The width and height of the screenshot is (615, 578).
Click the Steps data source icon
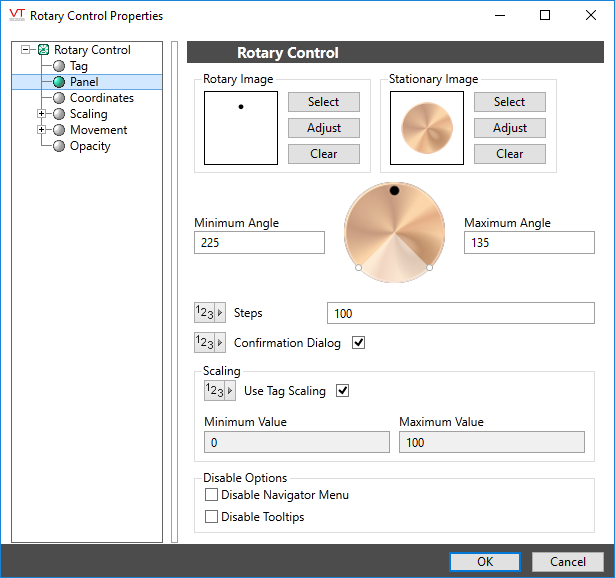click(x=210, y=313)
